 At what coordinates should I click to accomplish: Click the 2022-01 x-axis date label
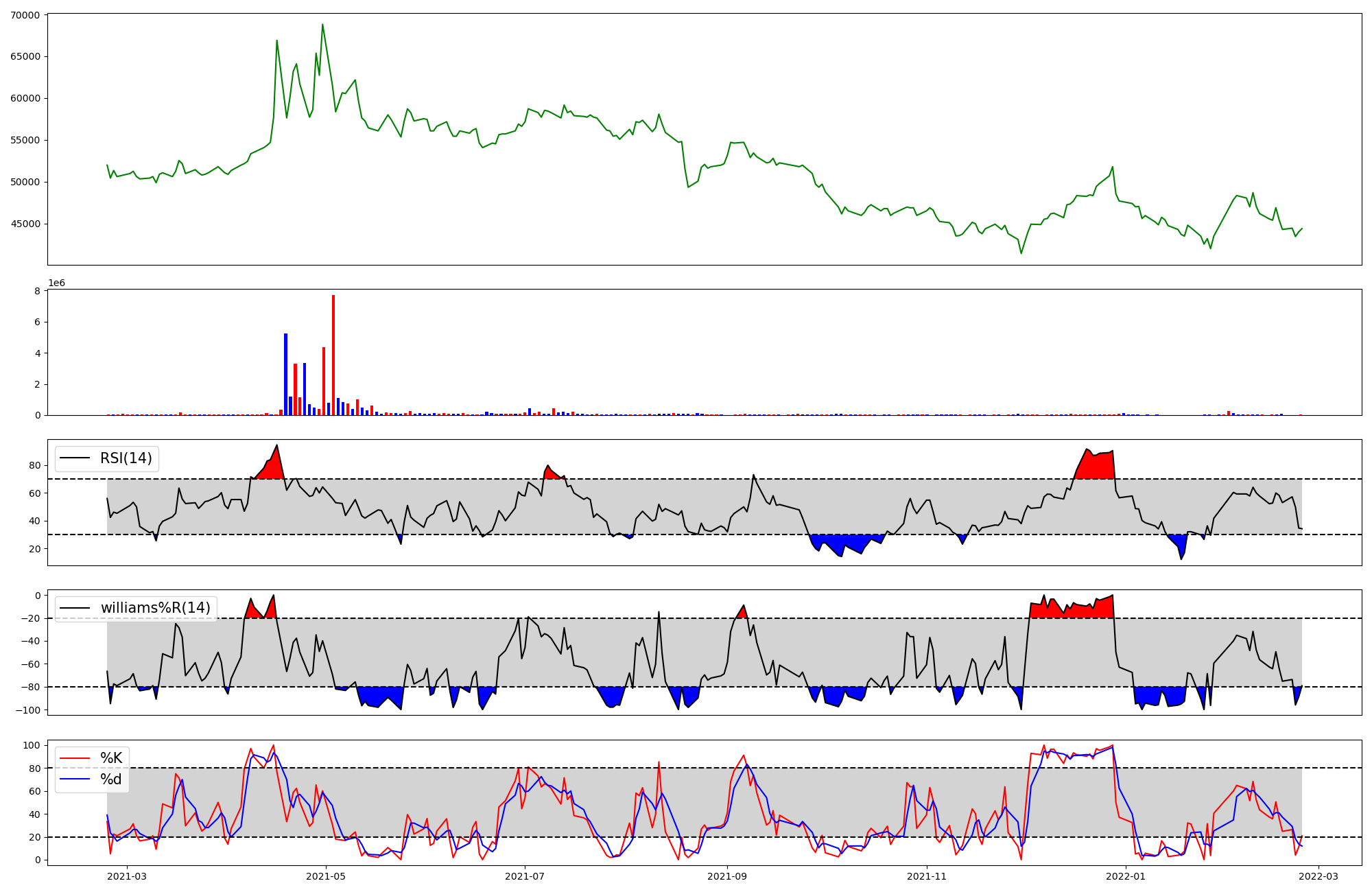click(1126, 876)
